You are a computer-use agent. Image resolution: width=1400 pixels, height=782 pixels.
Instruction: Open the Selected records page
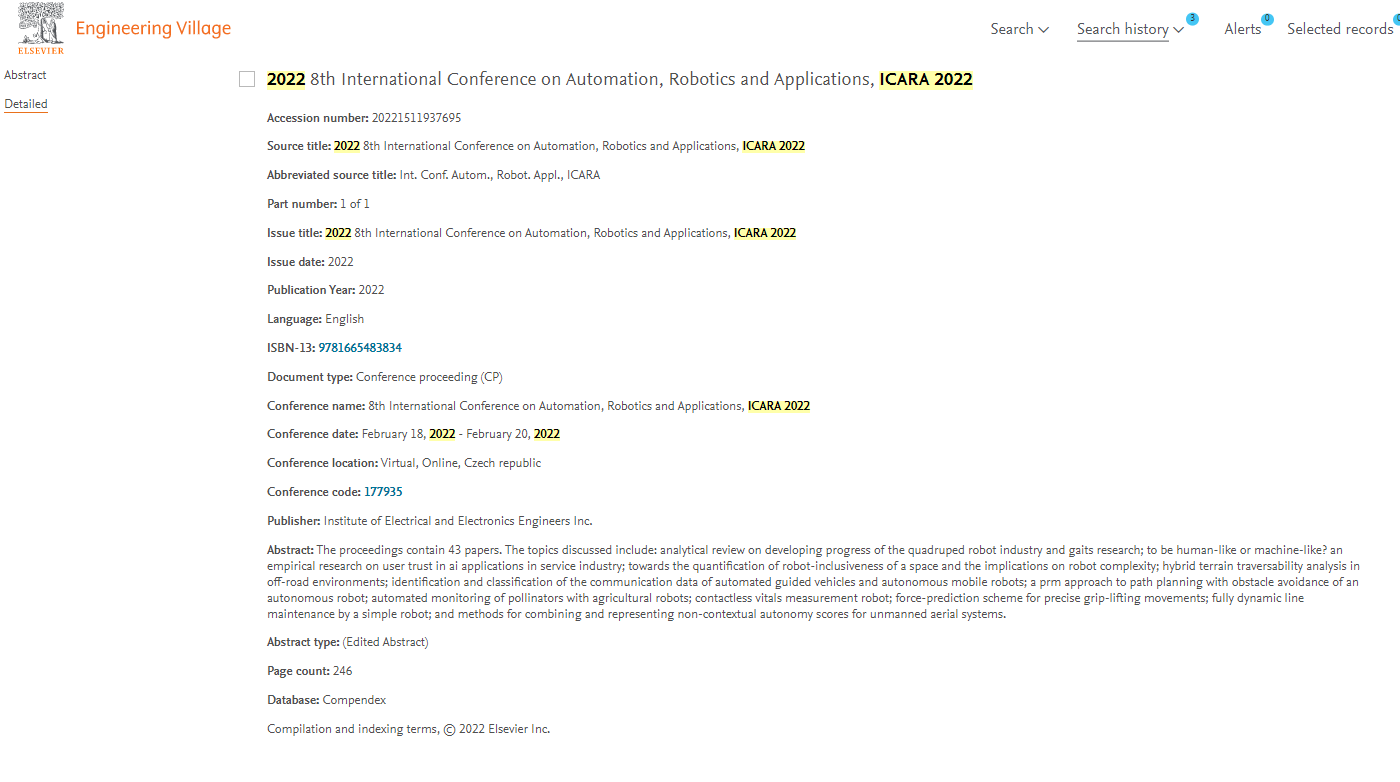click(x=1340, y=29)
